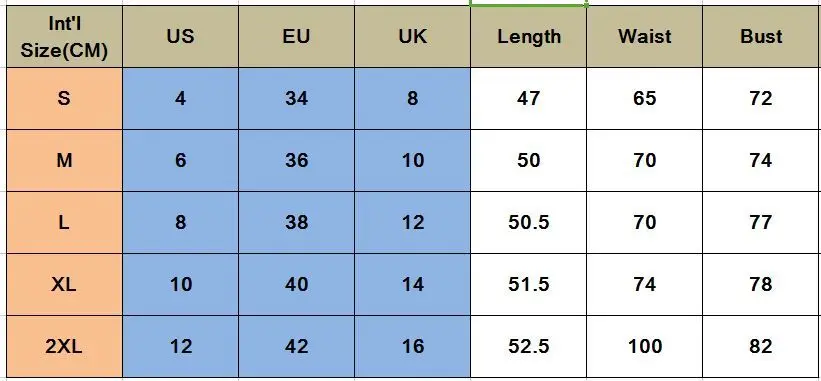Click the Waist value 65 cell
The height and width of the screenshot is (381, 821).
[645, 98]
